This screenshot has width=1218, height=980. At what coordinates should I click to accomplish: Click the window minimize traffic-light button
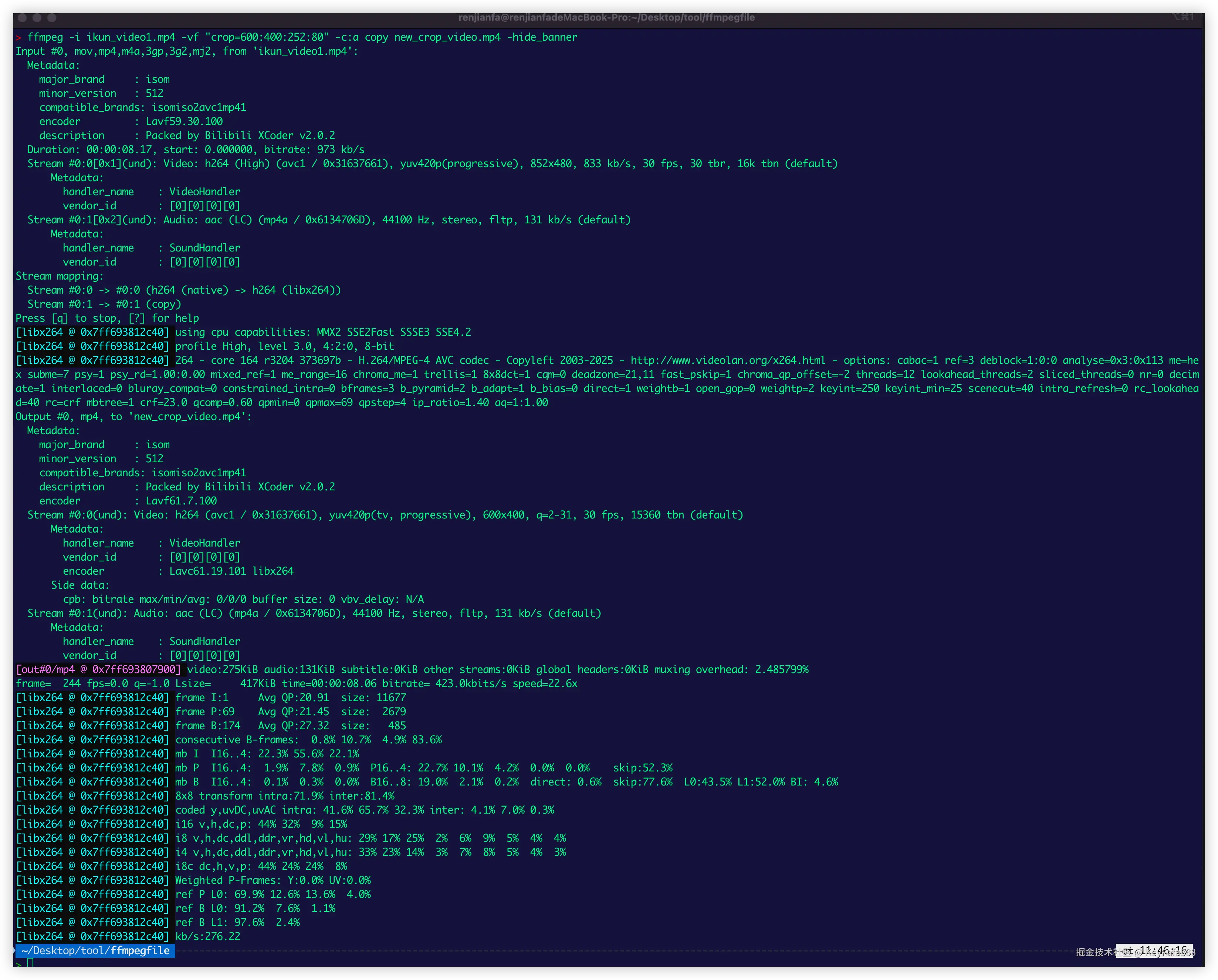click(x=37, y=18)
